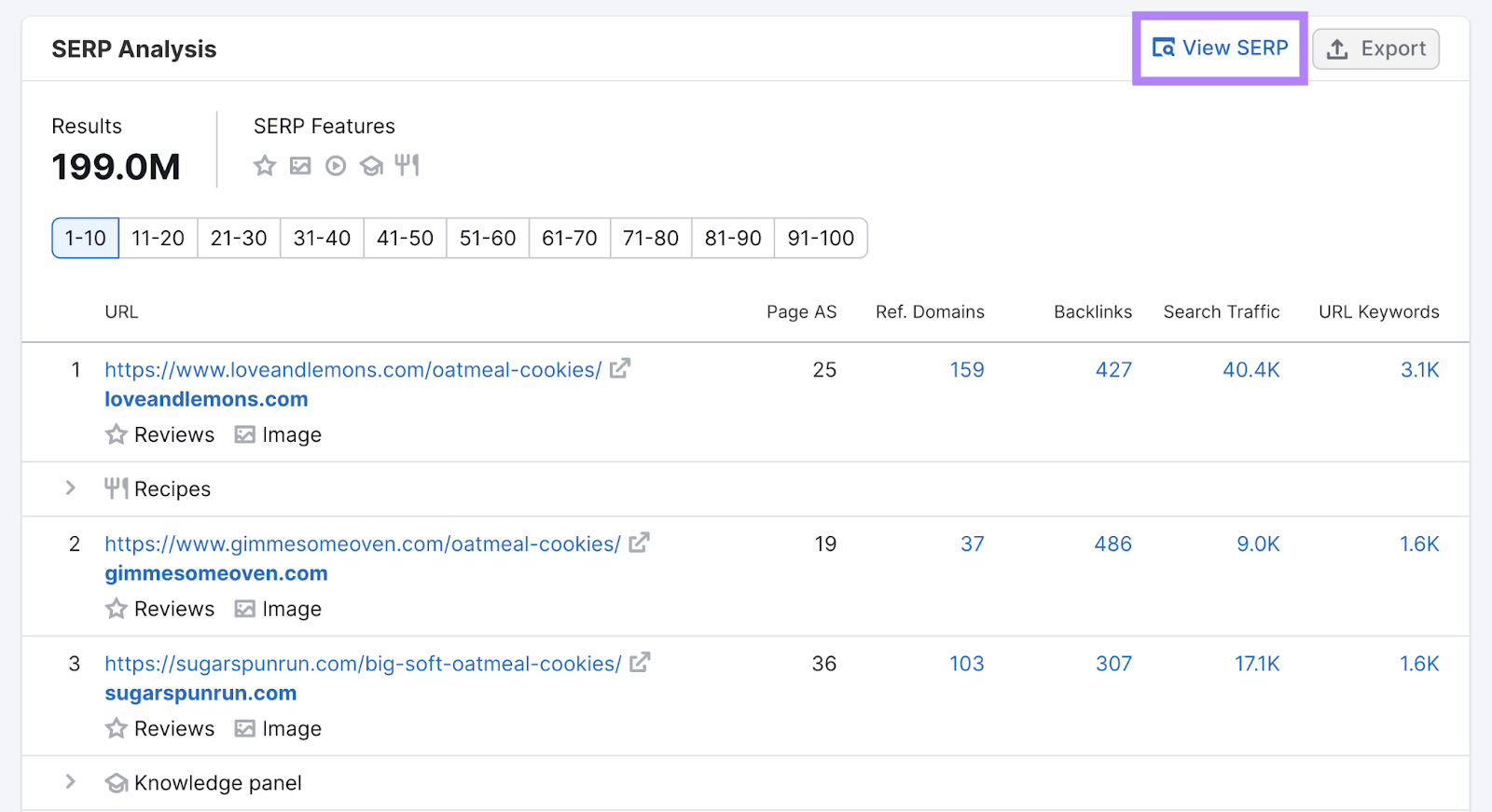Open the 71-80 results tab

tap(651, 238)
